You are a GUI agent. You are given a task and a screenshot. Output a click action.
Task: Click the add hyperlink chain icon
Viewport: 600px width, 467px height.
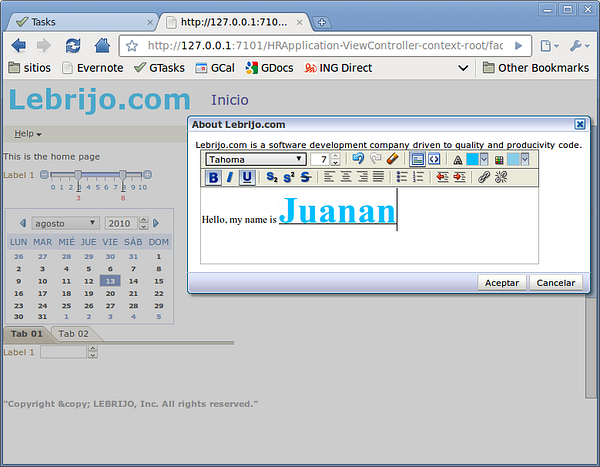(x=484, y=177)
